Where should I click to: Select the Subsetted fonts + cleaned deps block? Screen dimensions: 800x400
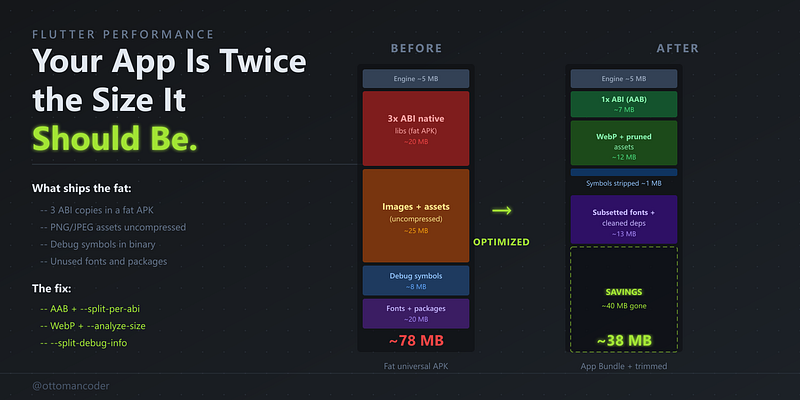pyautogui.click(x=624, y=219)
